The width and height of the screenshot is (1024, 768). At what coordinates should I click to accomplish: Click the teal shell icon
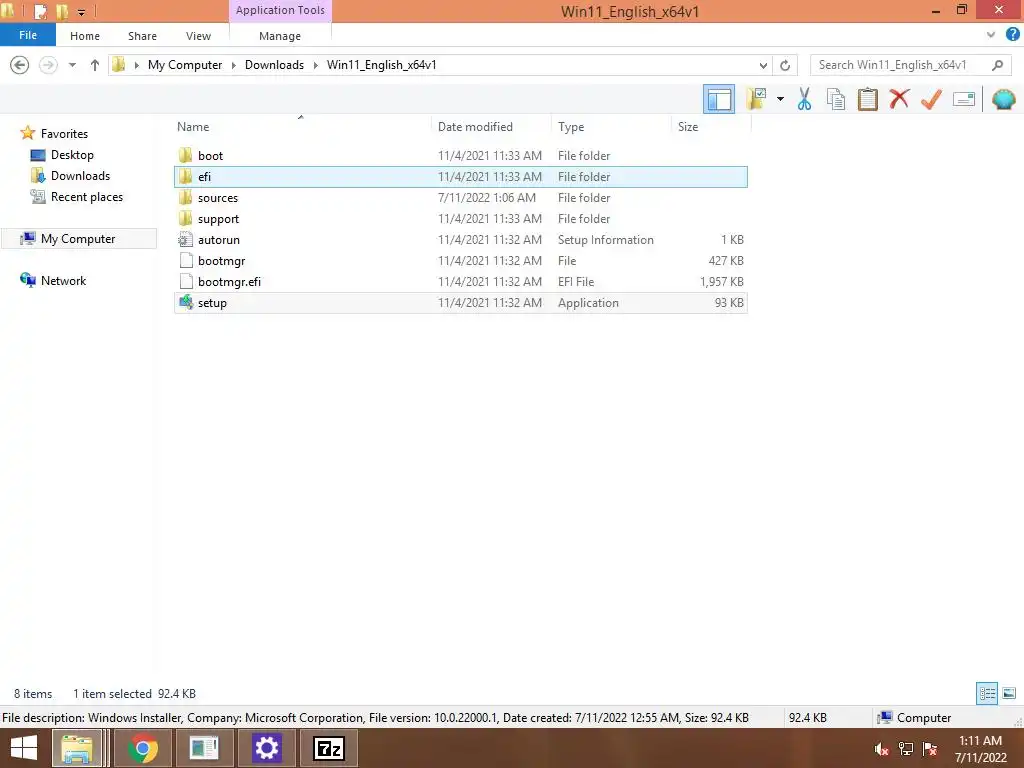coord(1003,99)
